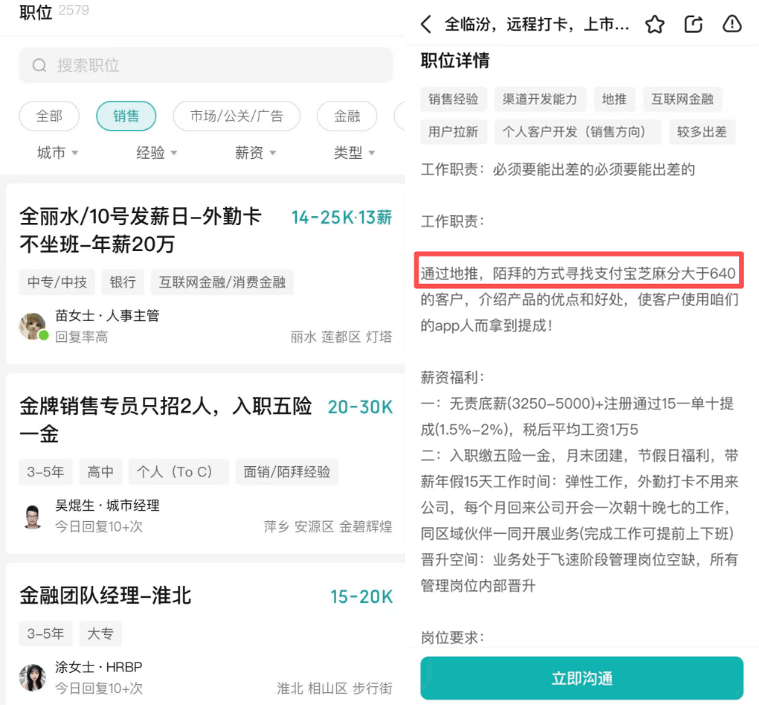Viewport: 759px width, 705px height.
Task: Open 涂女士 recruiter avatar
Action: coord(32,677)
